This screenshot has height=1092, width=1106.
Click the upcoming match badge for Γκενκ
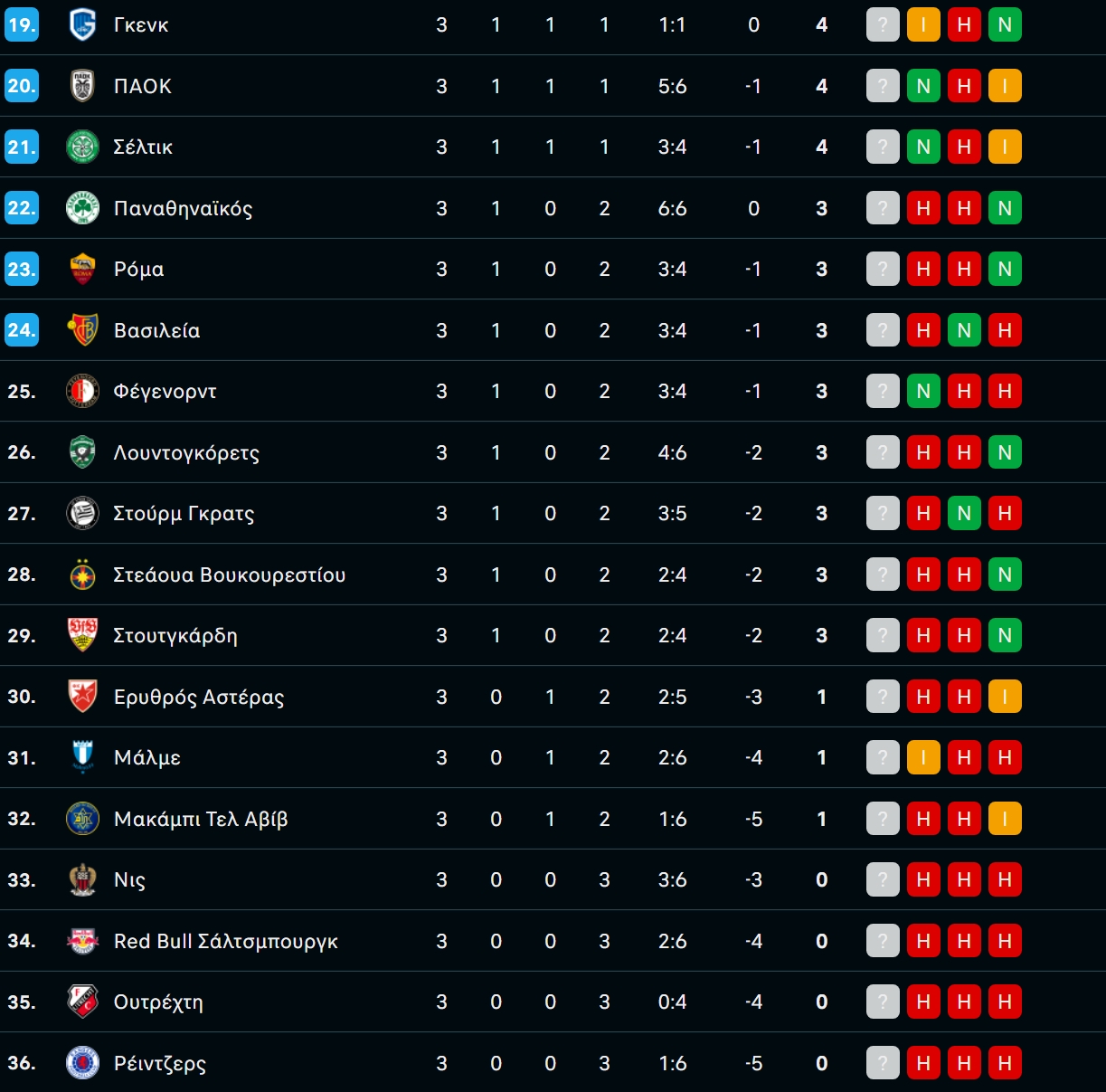[883, 24]
